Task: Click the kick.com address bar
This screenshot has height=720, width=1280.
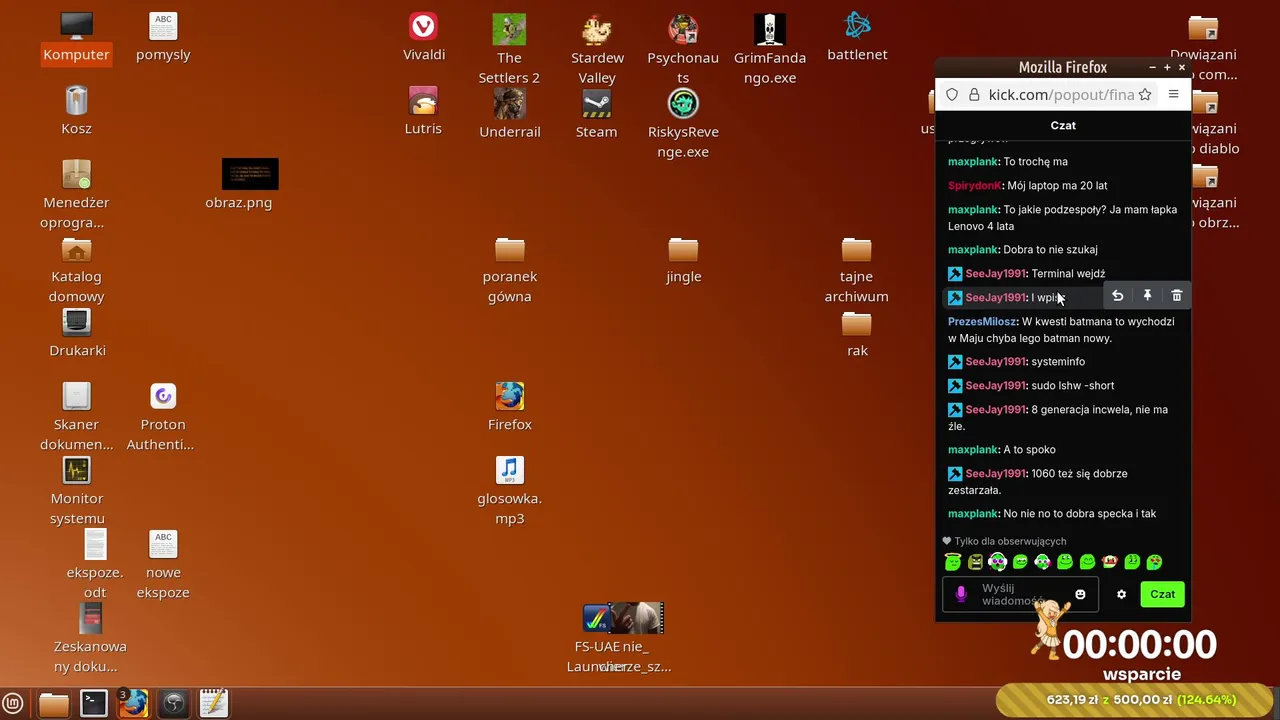Action: [1061, 95]
